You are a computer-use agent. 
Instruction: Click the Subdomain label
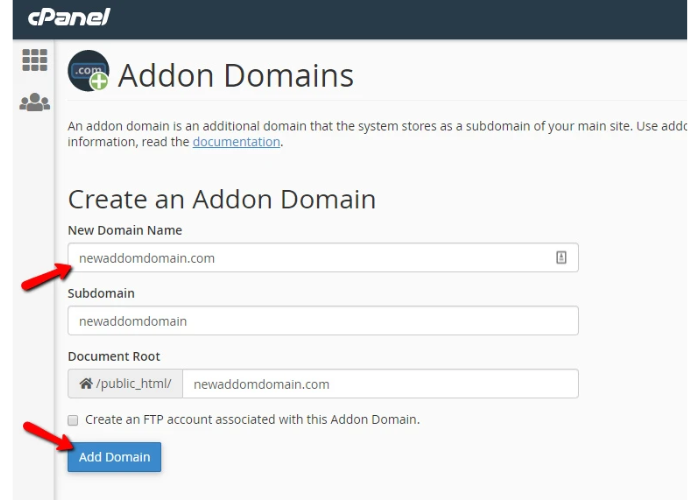click(x=101, y=293)
